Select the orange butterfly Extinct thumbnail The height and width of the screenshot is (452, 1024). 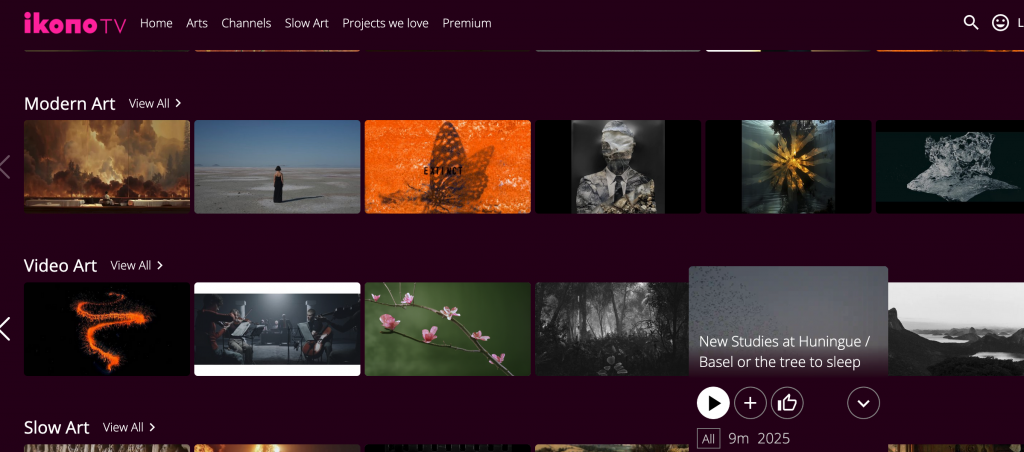(447, 166)
